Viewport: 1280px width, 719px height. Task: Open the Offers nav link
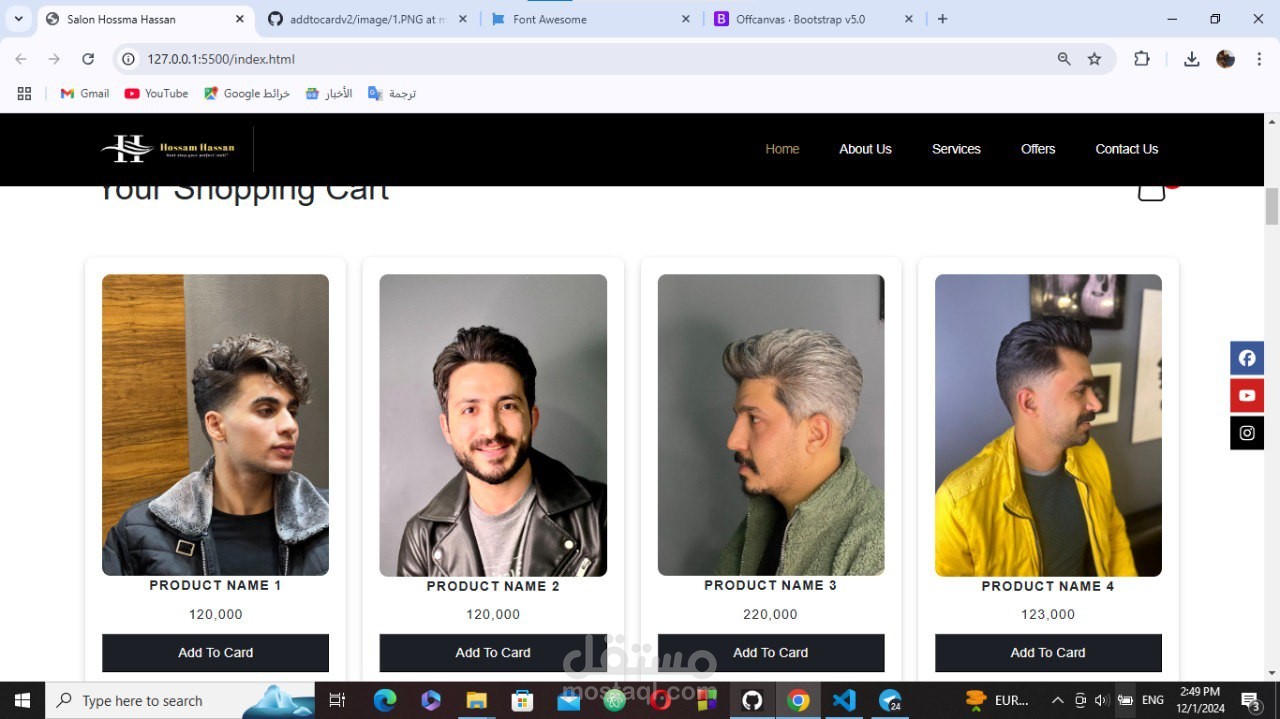coord(1038,149)
